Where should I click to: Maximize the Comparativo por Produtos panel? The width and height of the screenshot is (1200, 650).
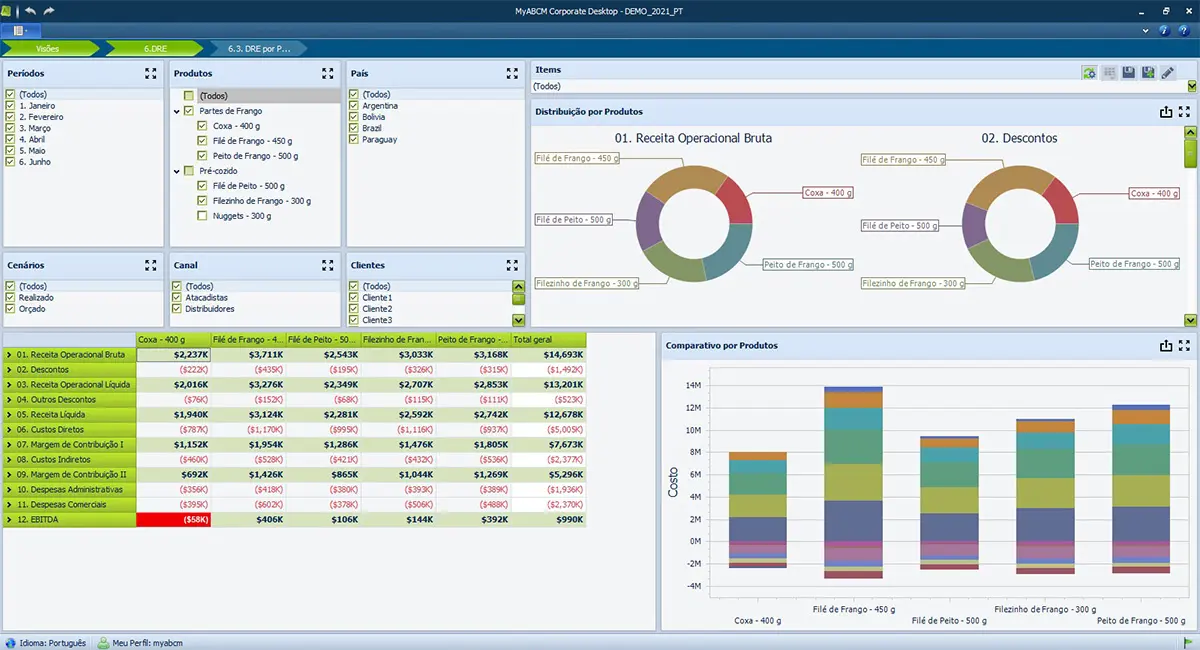1184,346
